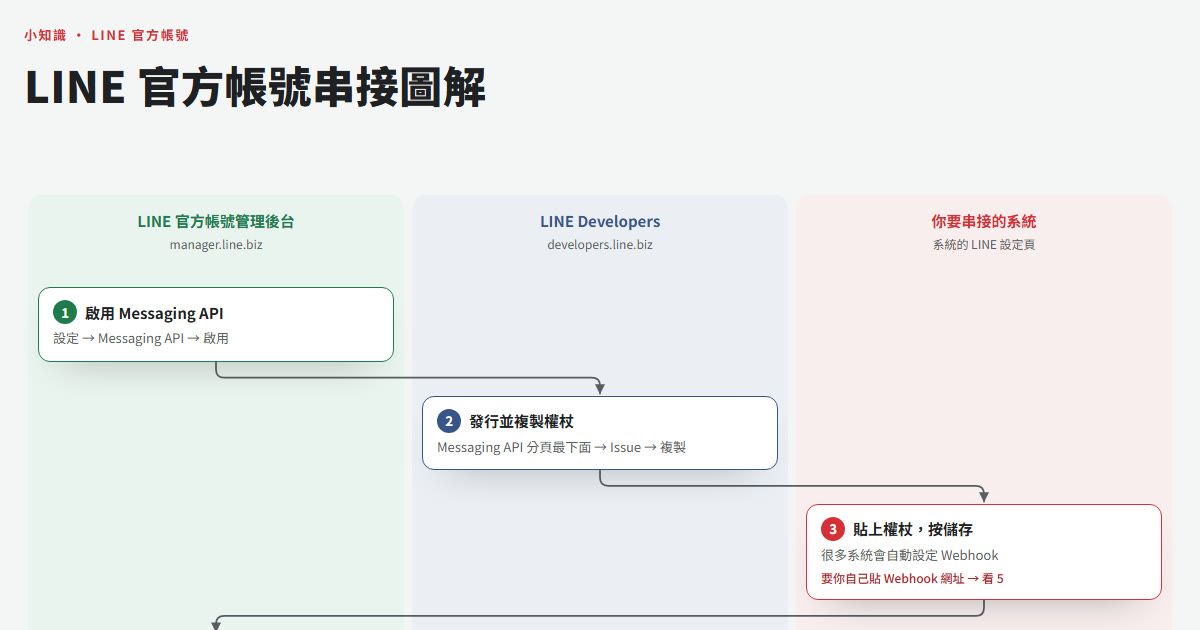Click the text "很多系統會自動設定 Webhook"
The width and height of the screenshot is (1200, 630).
click(x=910, y=555)
